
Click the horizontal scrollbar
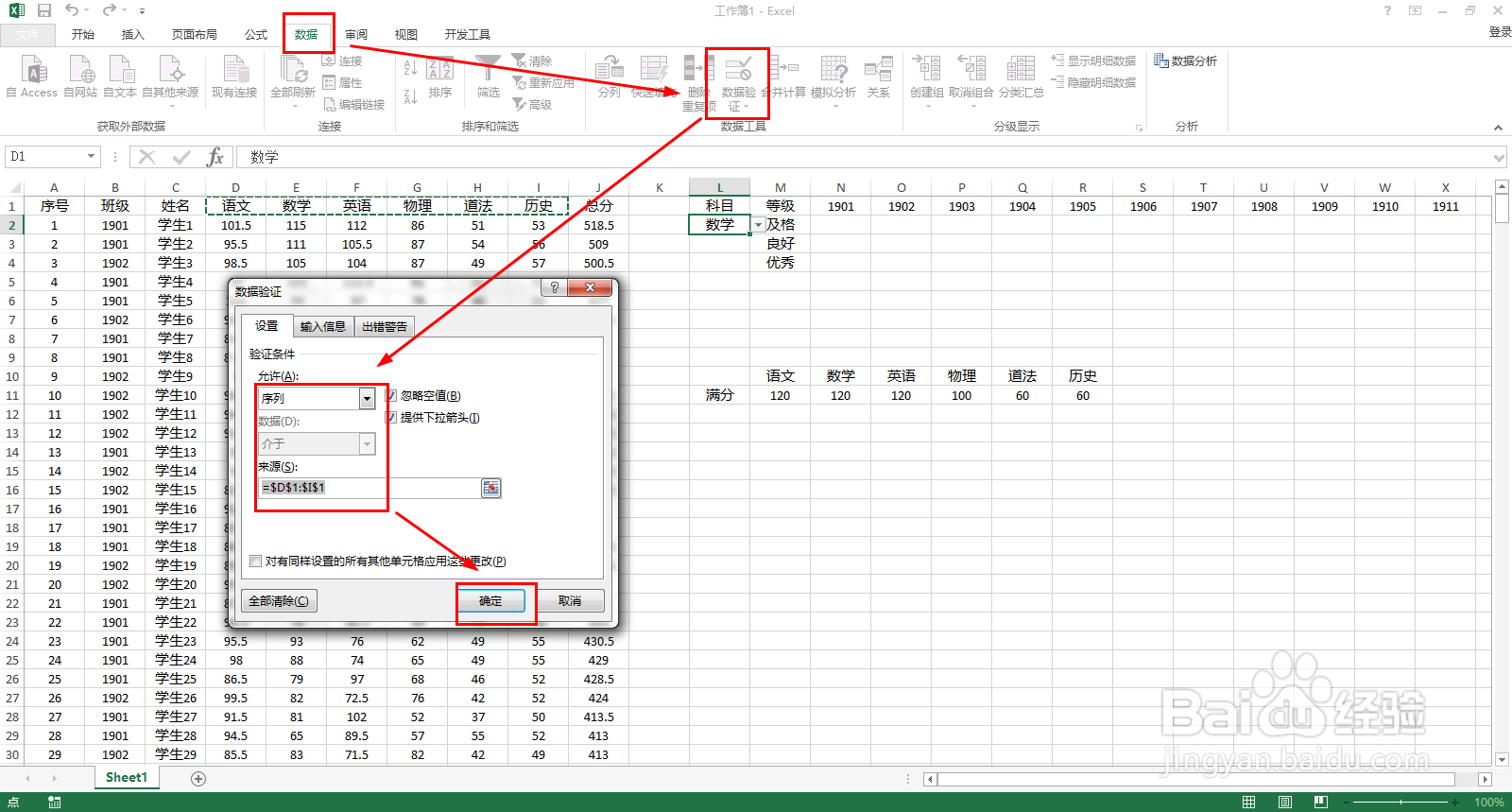click(1195, 780)
